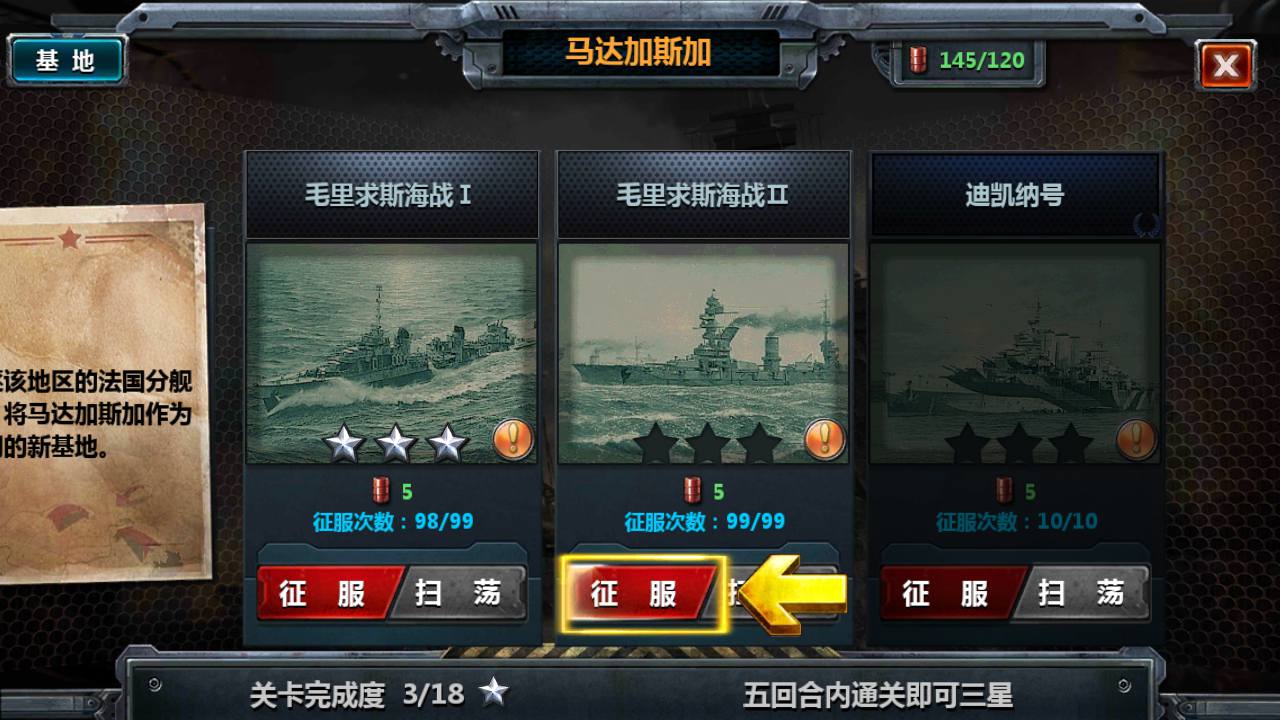The width and height of the screenshot is (1280, 720).
Task: Select the 毛里求斯海战 II battleship thumbnail
Action: (x=703, y=353)
